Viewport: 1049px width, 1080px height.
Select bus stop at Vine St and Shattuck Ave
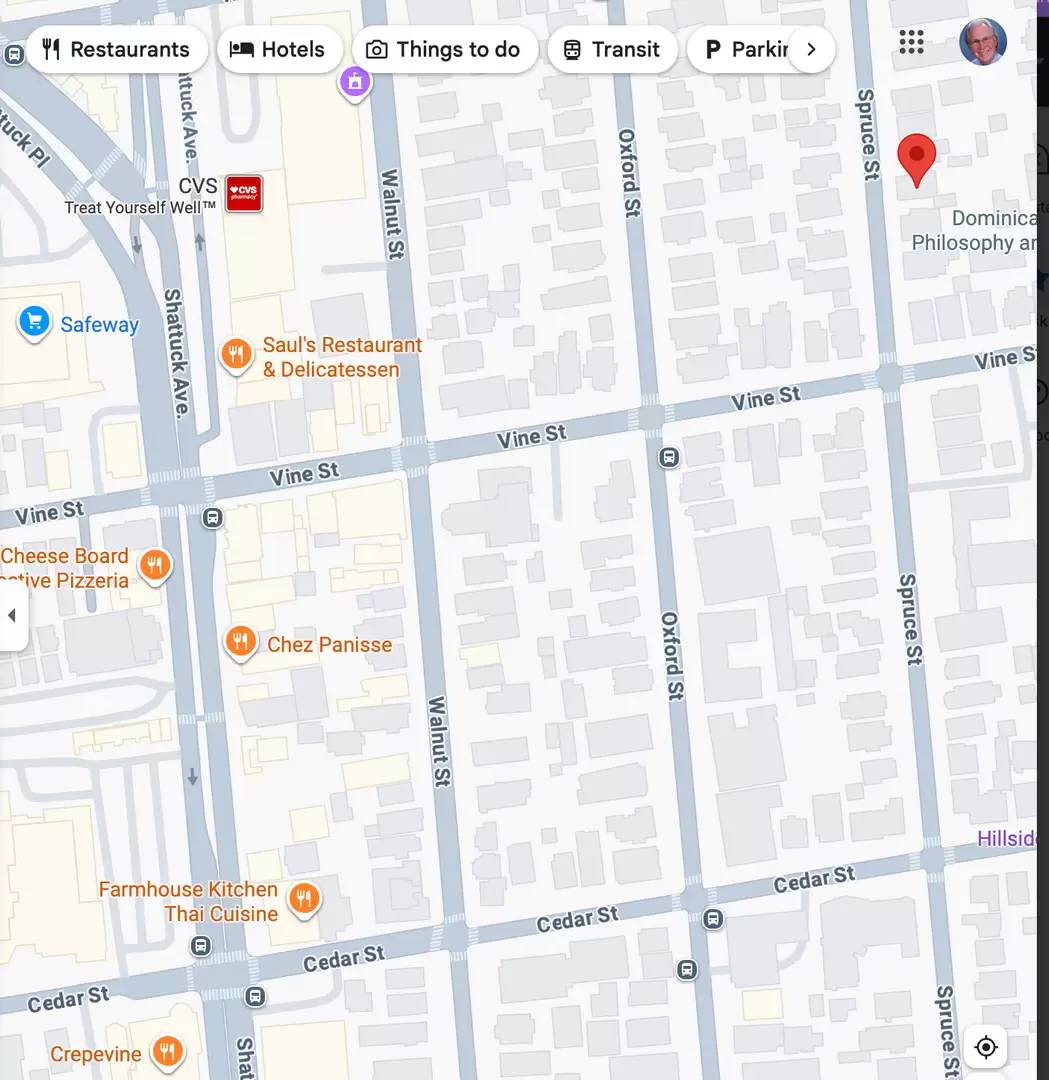(x=213, y=517)
